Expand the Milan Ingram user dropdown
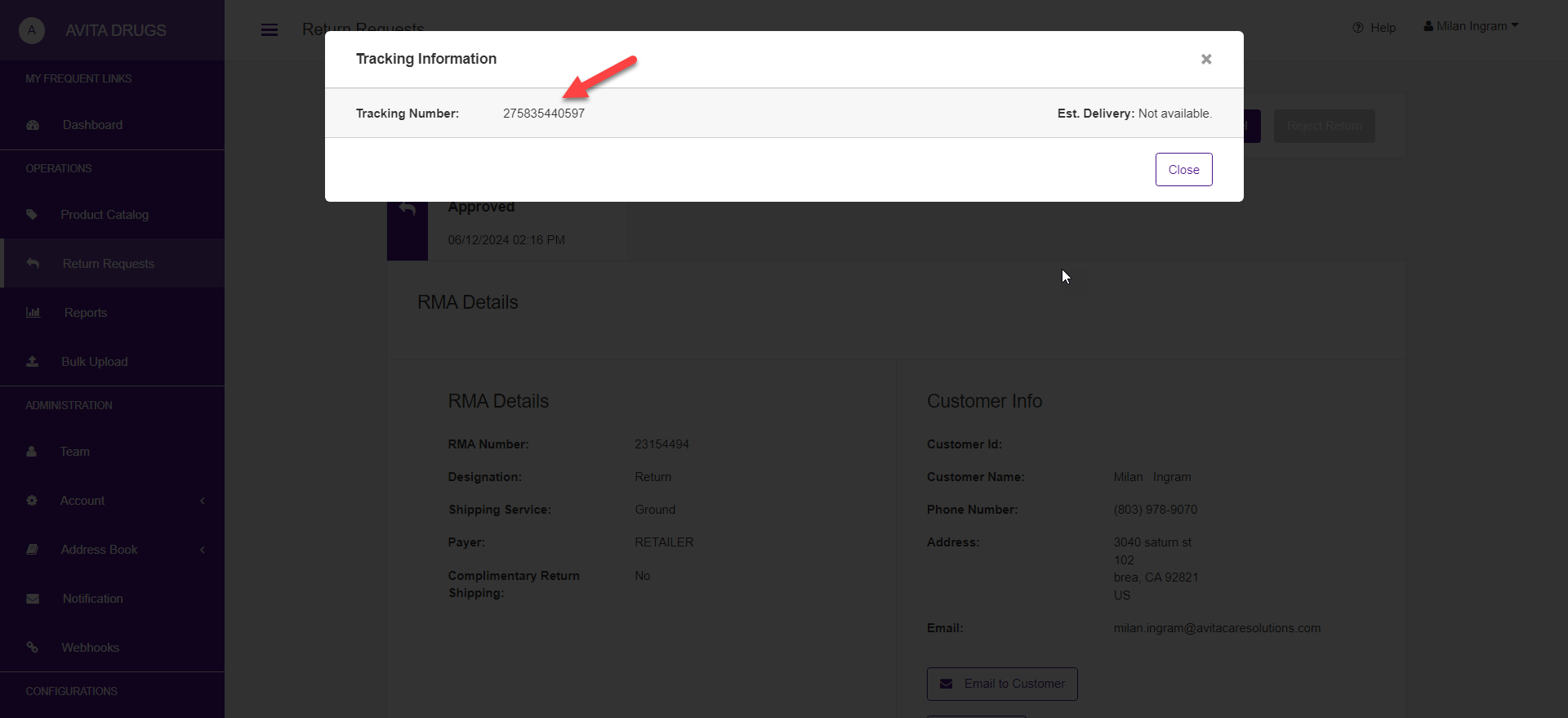Viewport: 1568px width, 718px height. coord(1472,26)
